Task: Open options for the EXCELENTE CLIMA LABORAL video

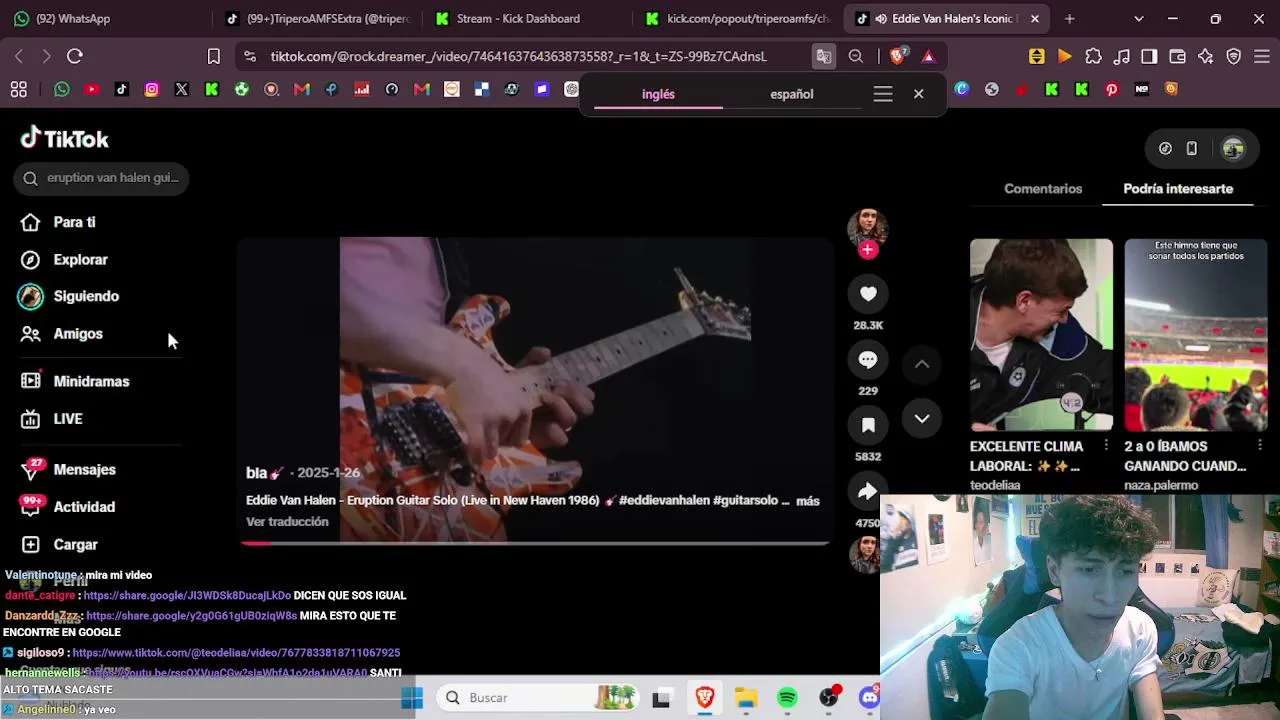Action: [1105, 445]
